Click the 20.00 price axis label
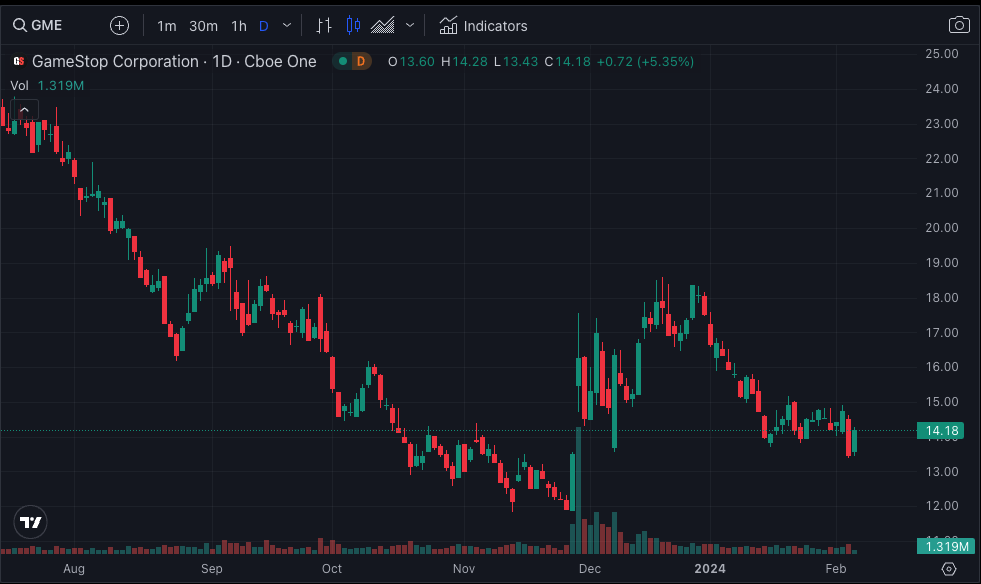Viewport: 981px width, 584px height. (942, 227)
